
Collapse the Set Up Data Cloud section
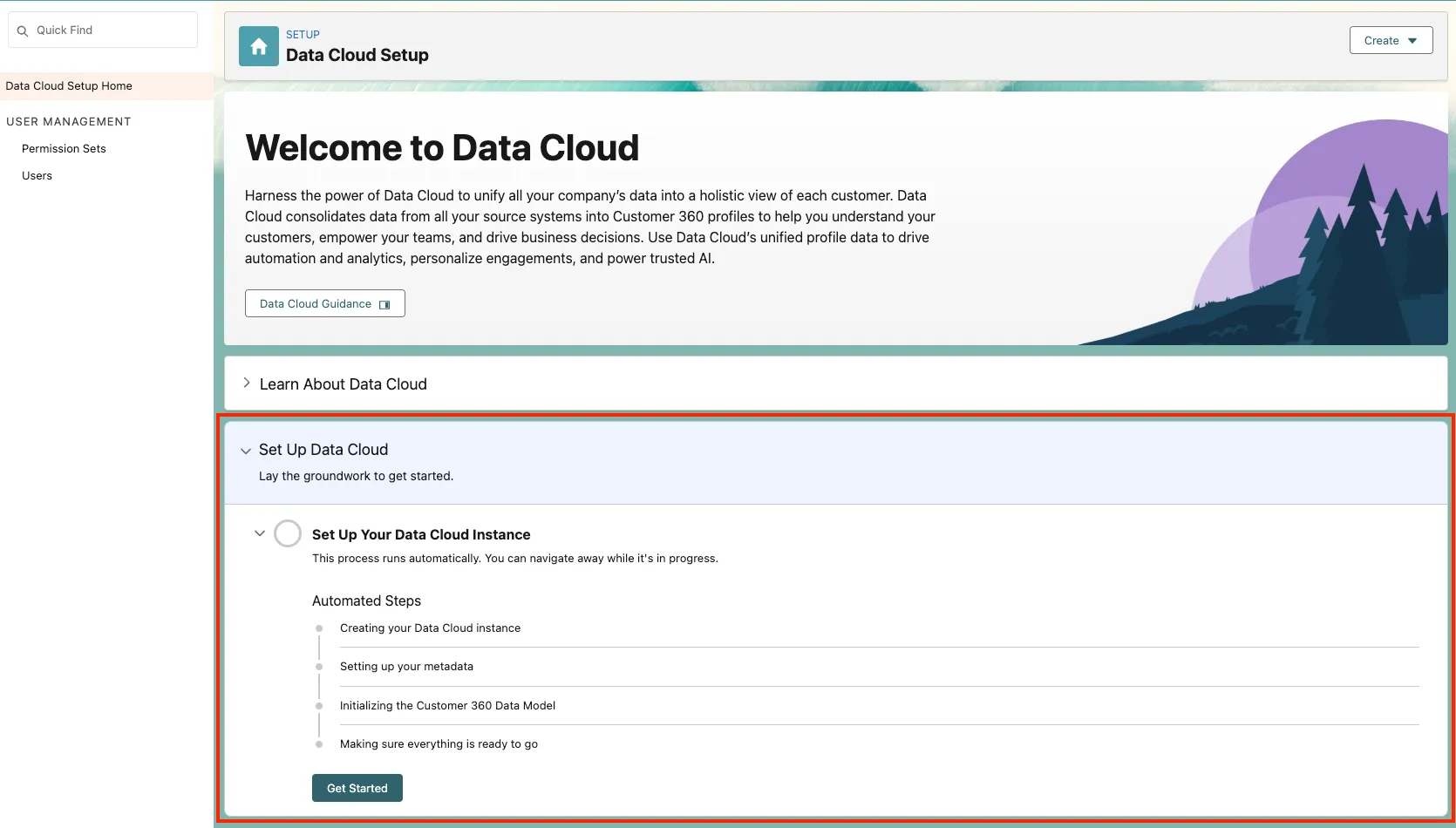[x=246, y=451]
